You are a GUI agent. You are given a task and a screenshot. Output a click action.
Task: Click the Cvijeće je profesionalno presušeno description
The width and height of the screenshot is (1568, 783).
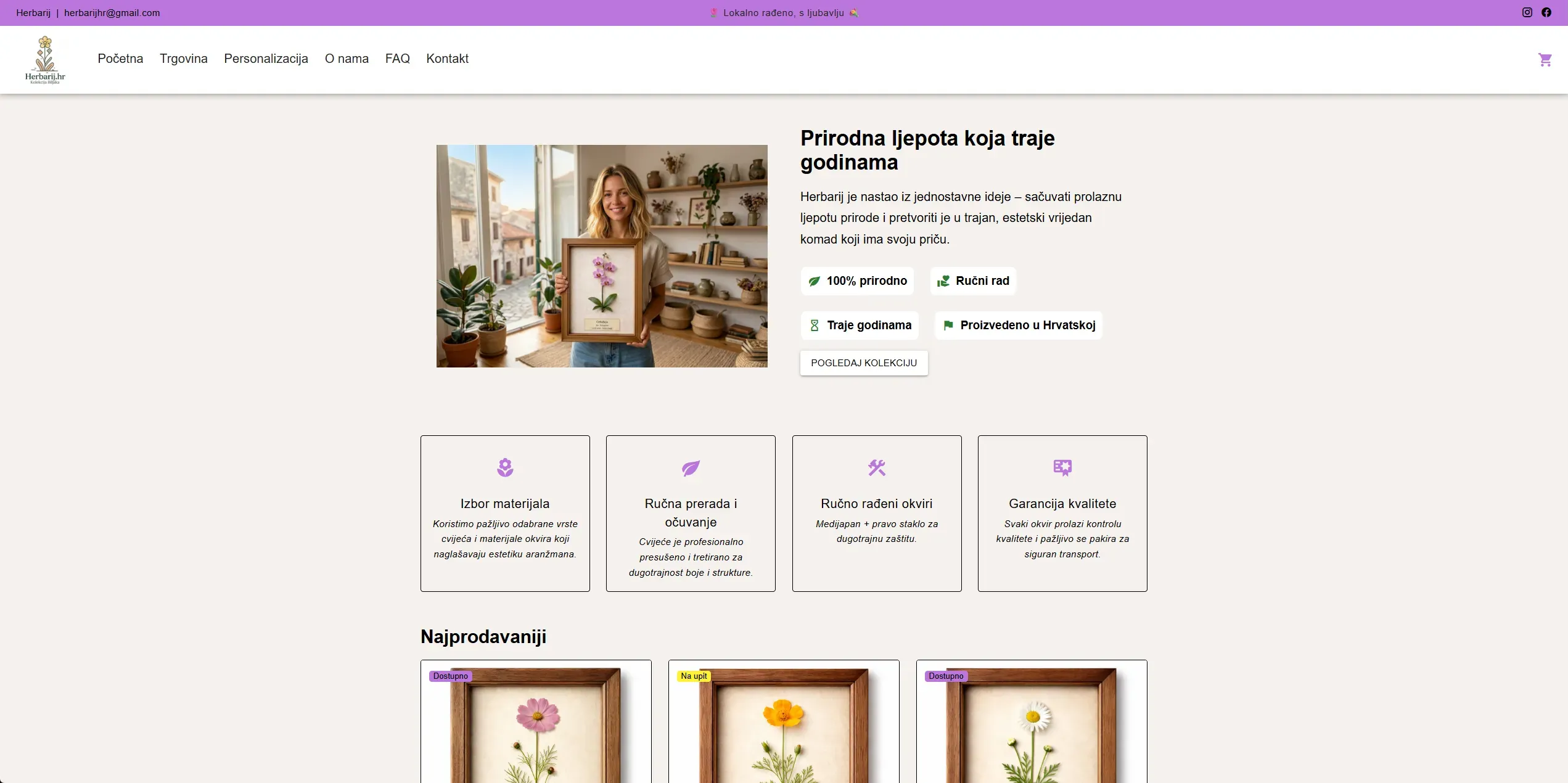(x=691, y=557)
